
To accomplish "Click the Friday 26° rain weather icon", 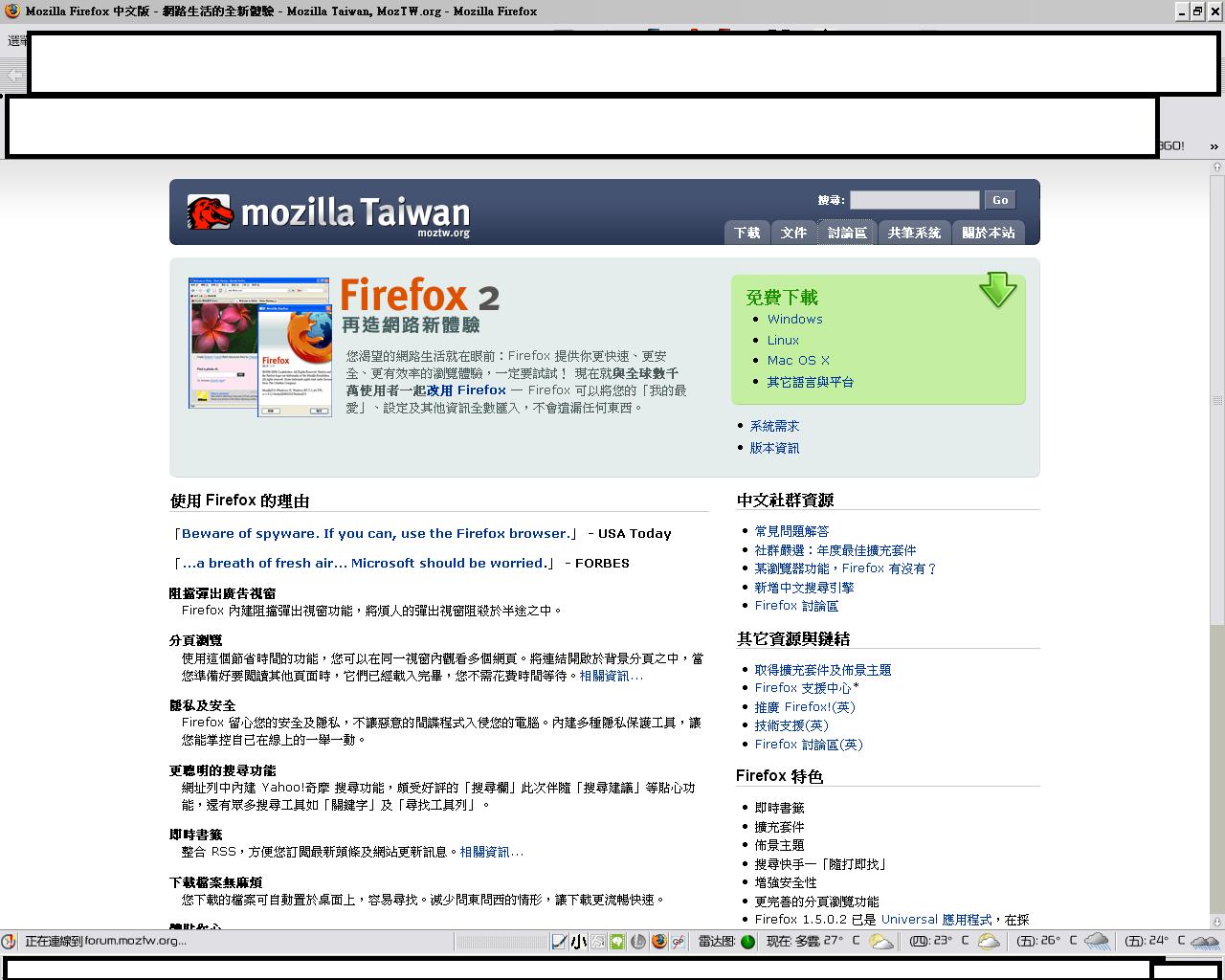I will pyautogui.click(x=1097, y=942).
